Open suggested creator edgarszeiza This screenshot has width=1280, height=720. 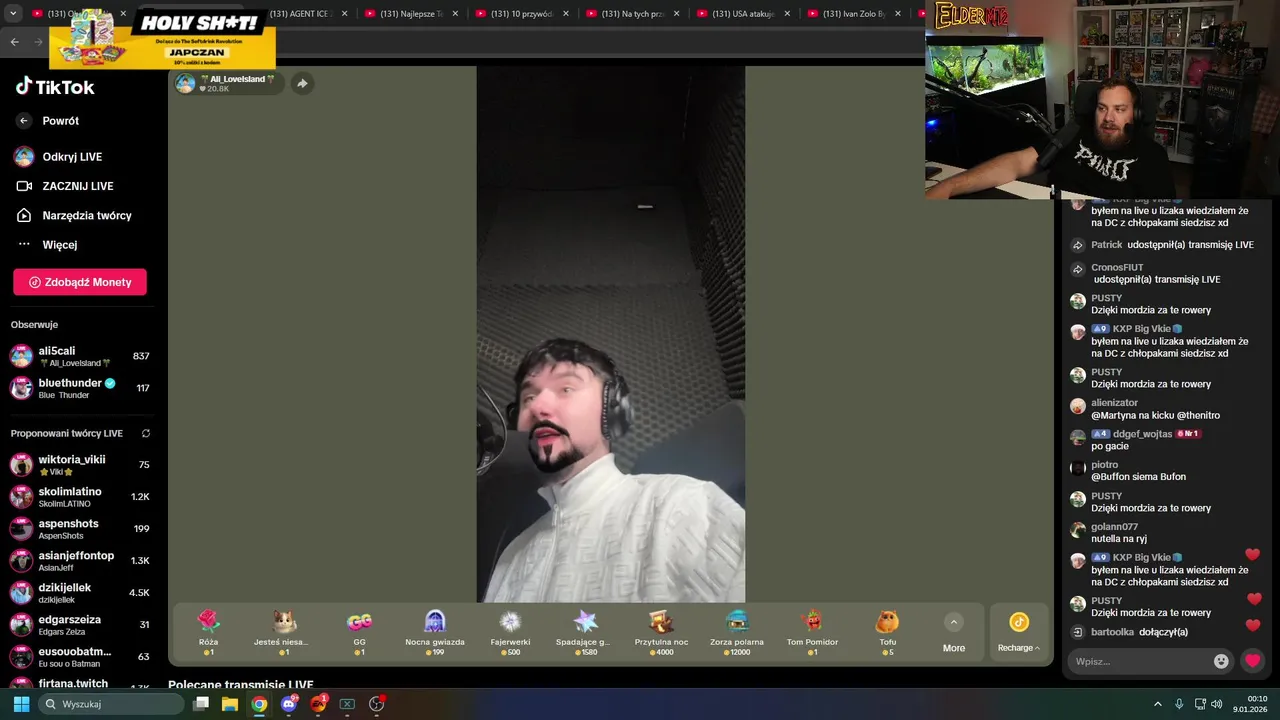click(80, 625)
